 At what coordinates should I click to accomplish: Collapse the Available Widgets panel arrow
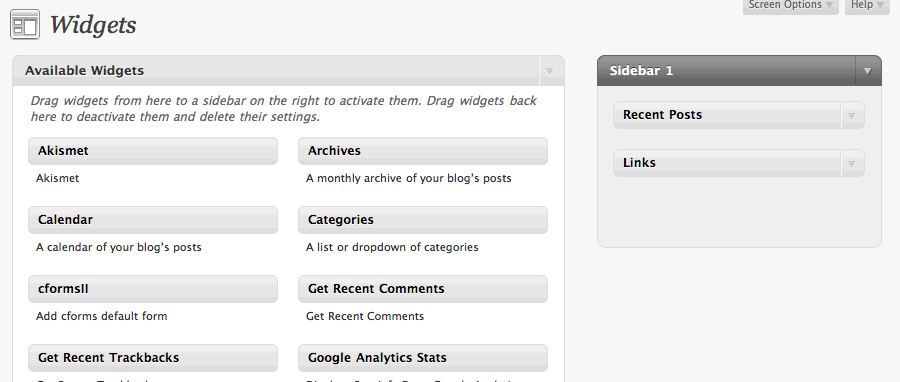(x=549, y=71)
